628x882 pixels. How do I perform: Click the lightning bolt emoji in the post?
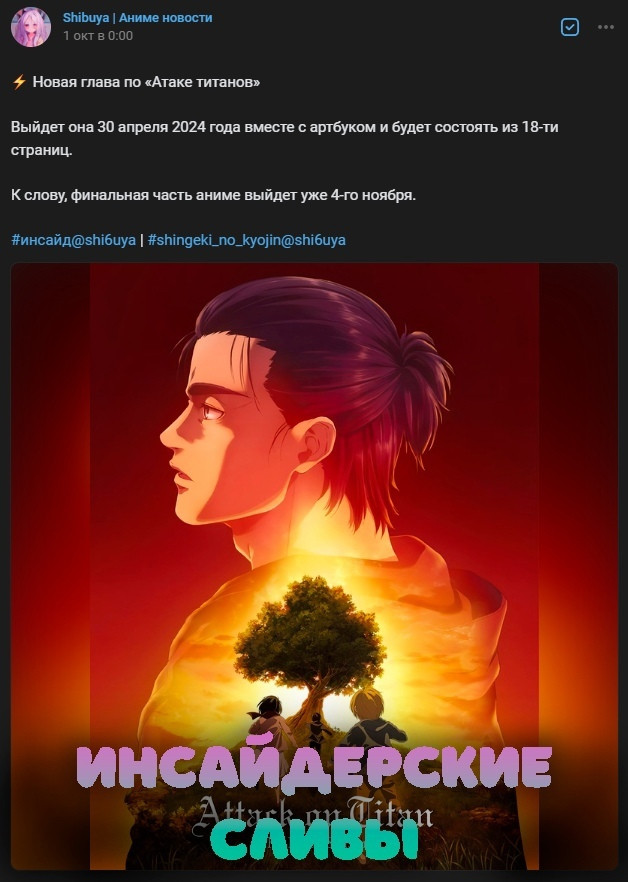pos(19,82)
